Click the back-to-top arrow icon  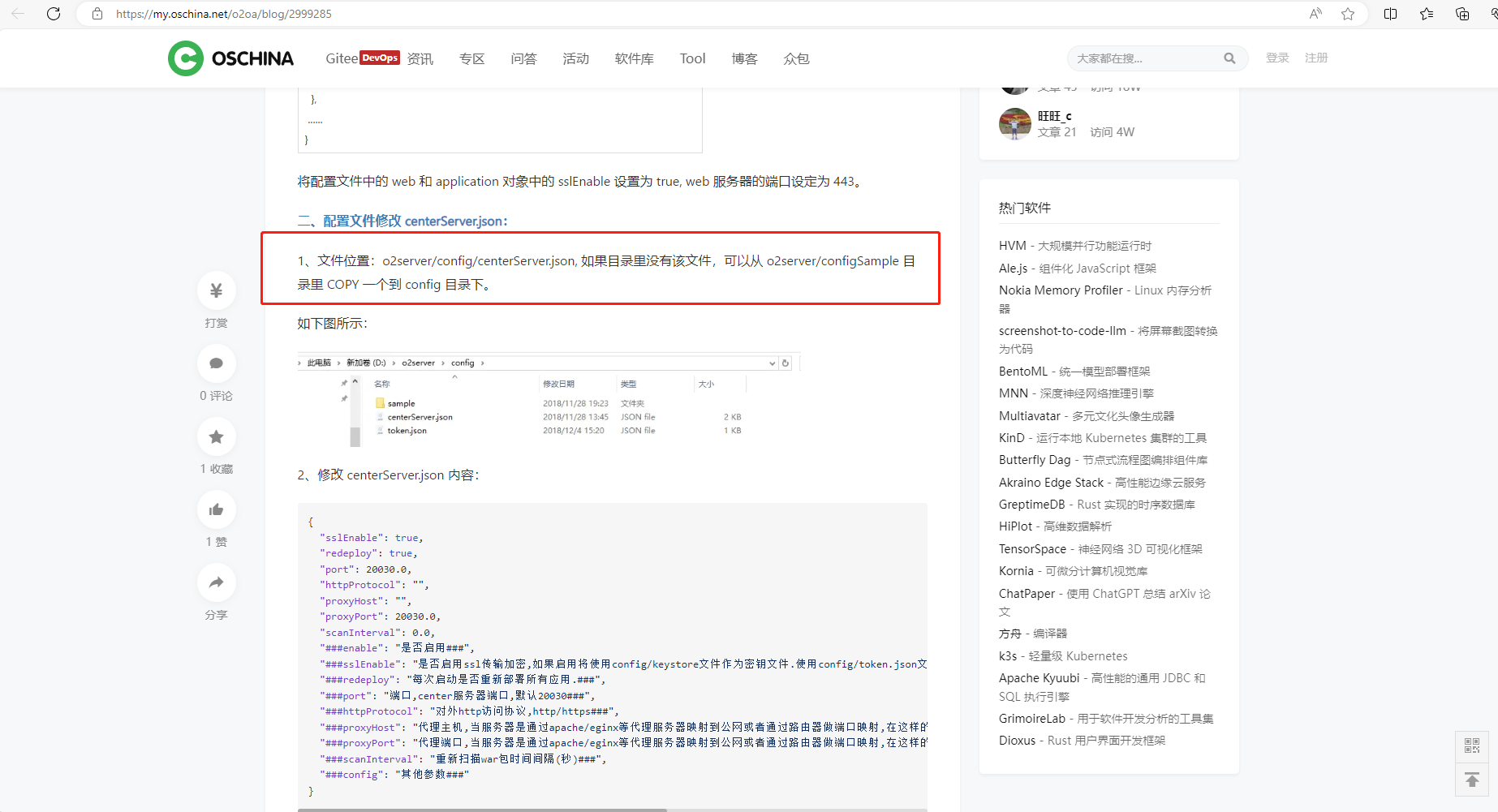[x=1471, y=780]
